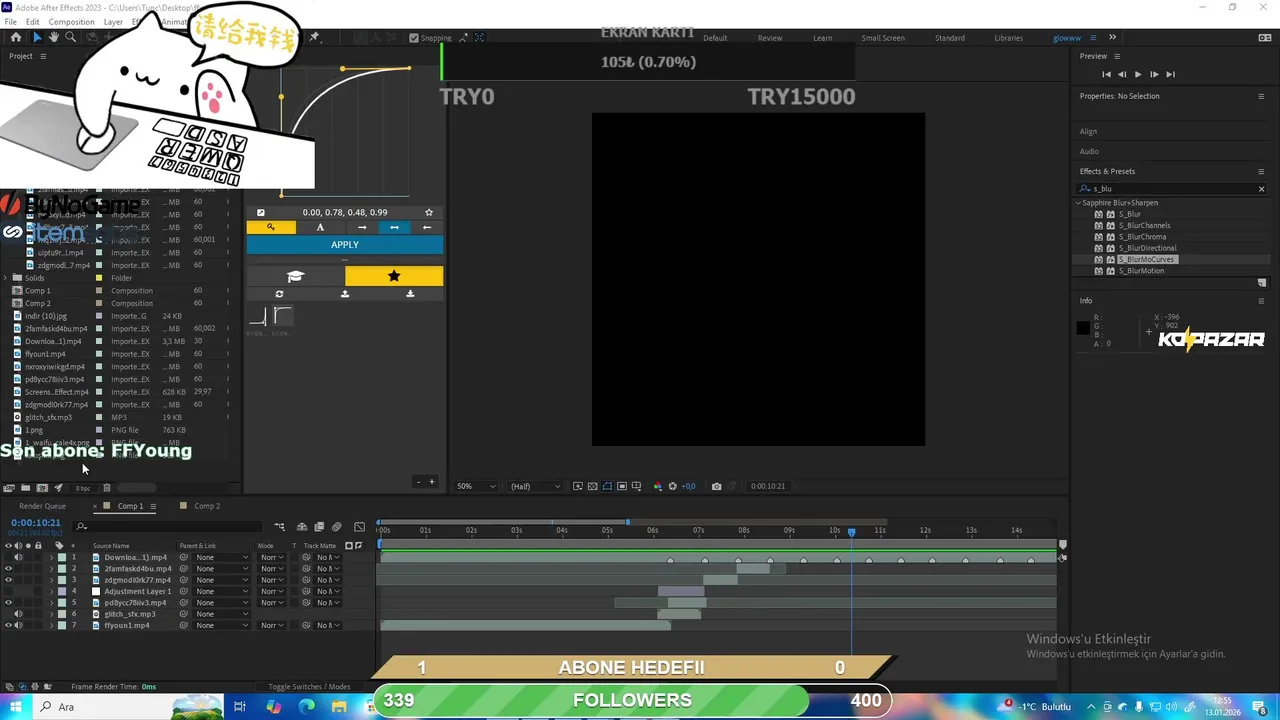Click the Windows taskbar search Ara
Viewport: 1280px width, 720px height.
click(66, 707)
